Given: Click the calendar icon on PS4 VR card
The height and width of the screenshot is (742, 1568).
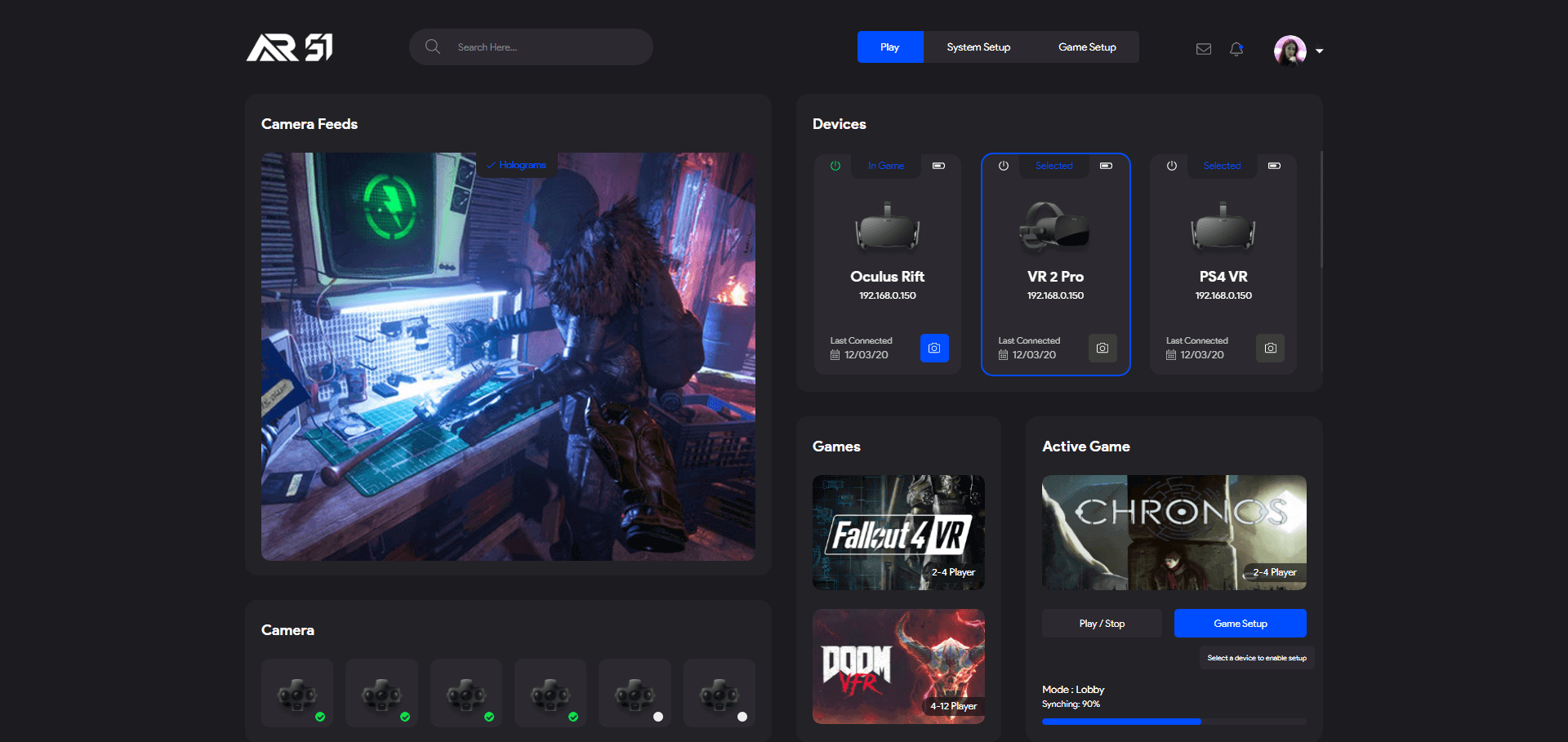Looking at the screenshot, I should click(x=1171, y=355).
